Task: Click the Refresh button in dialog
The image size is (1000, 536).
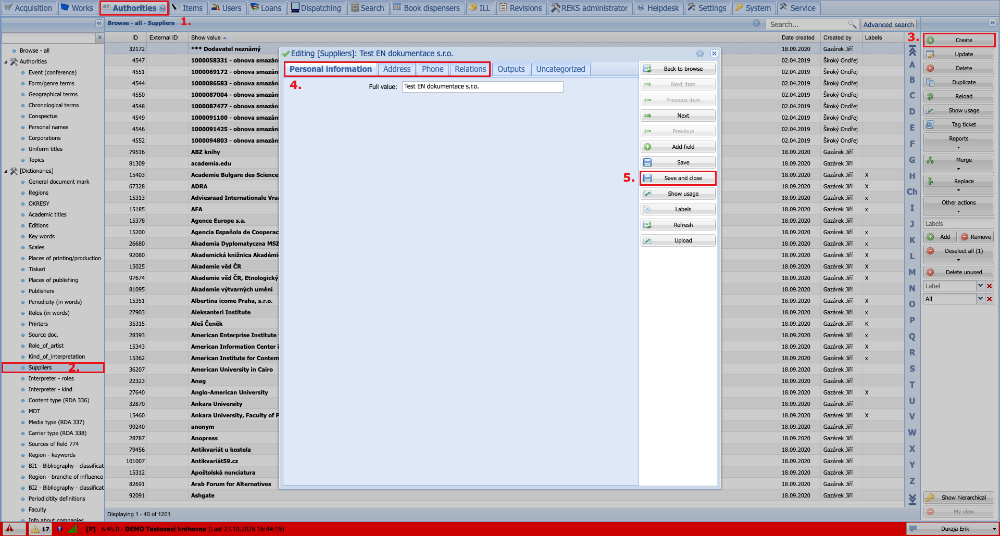Action: pyautogui.click(x=678, y=225)
